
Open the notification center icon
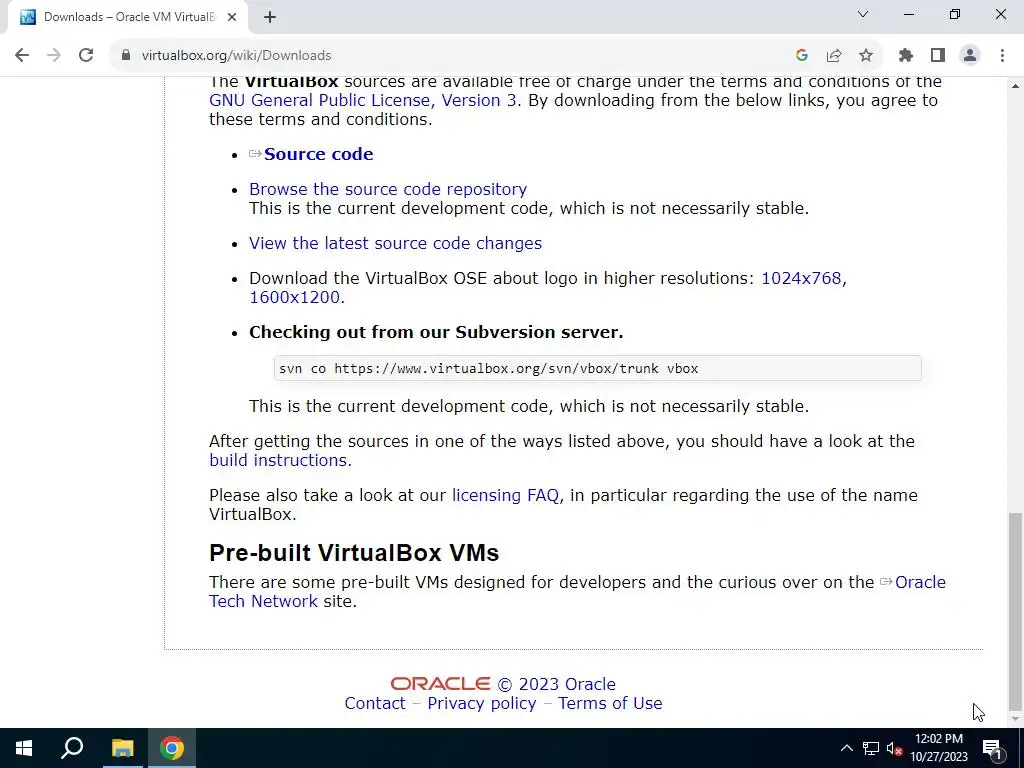click(x=992, y=748)
